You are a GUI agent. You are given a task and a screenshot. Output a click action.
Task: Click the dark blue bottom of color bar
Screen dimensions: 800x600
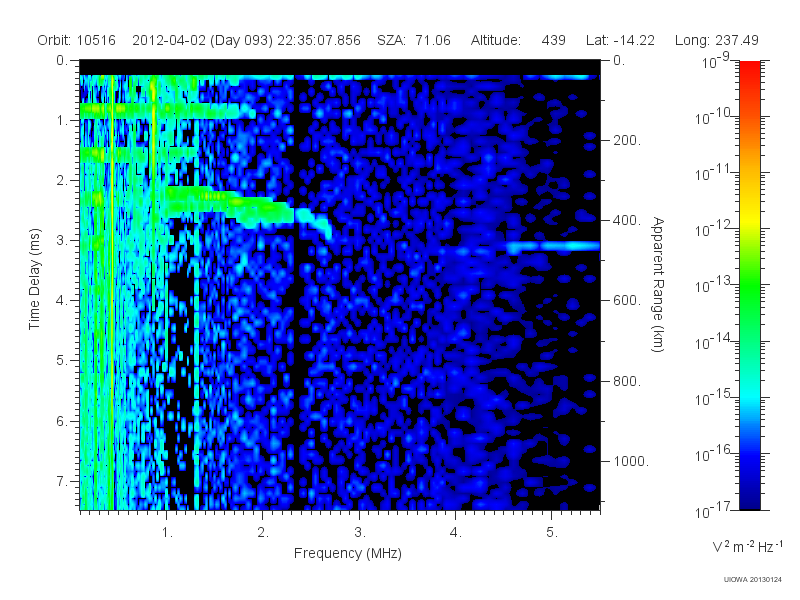pos(749,497)
